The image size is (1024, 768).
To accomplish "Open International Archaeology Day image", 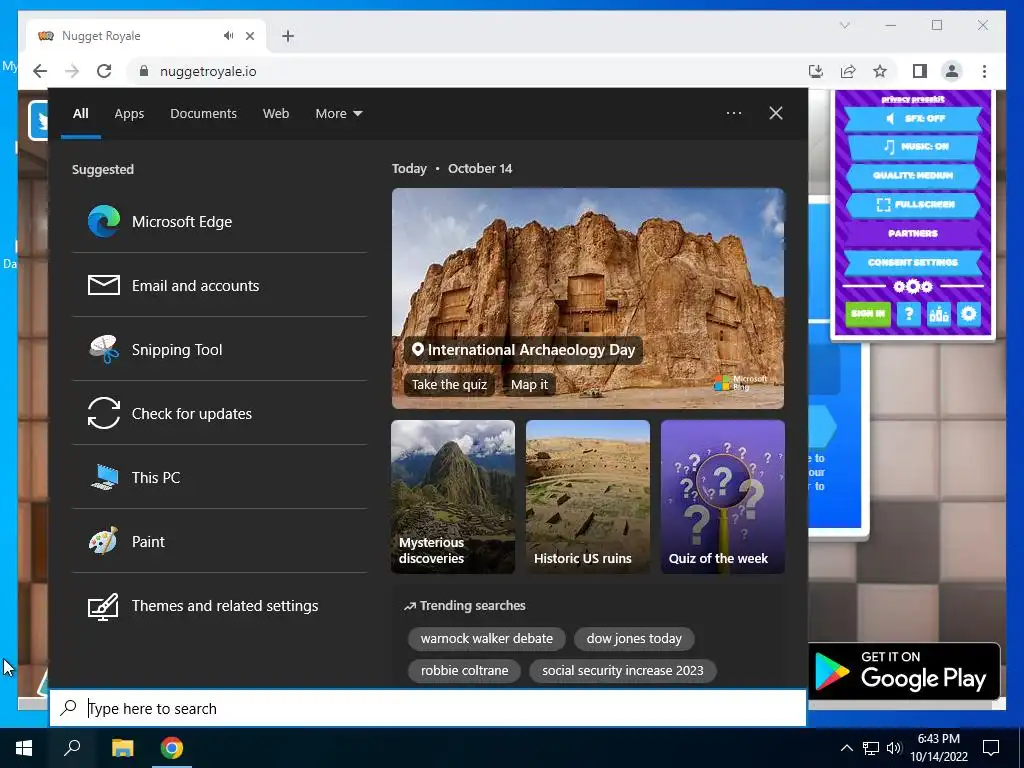I will tap(588, 298).
